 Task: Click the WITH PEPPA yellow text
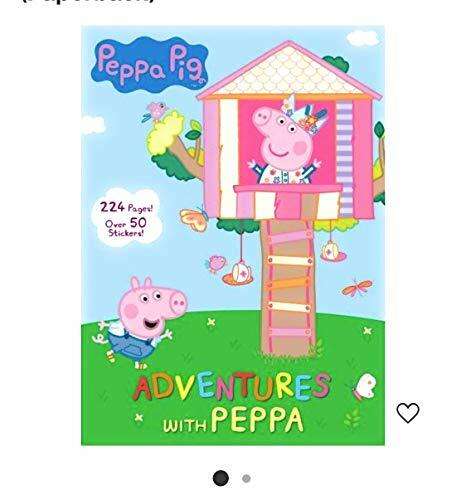pos(233,420)
